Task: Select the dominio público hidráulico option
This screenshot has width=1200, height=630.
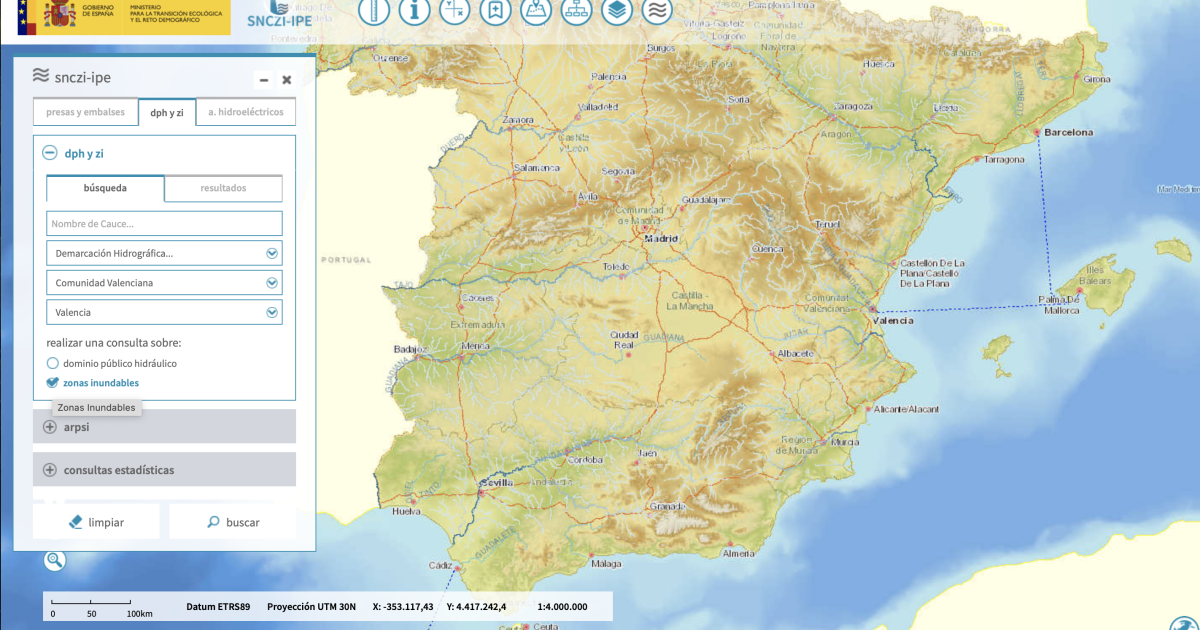Action: click(x=51, y=363)
